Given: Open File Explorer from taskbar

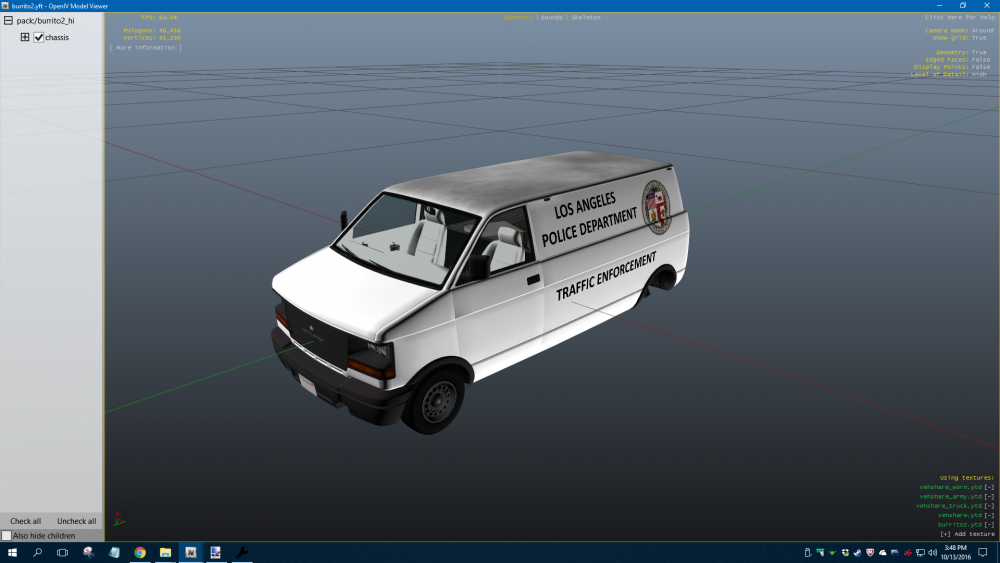Looking at the screenshot, I should 165,552.
